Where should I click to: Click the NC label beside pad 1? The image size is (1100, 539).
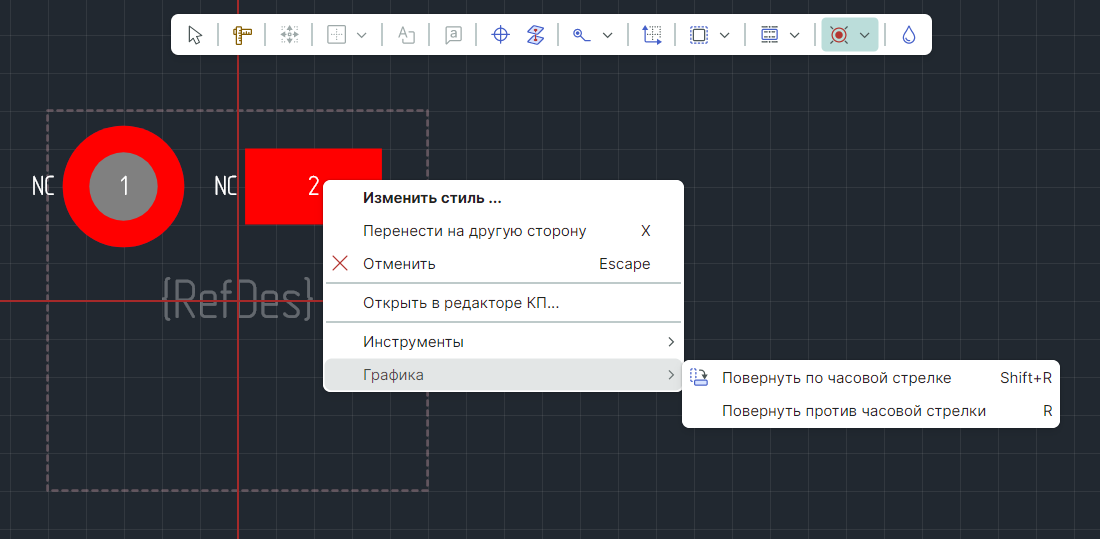coord(43,186)
